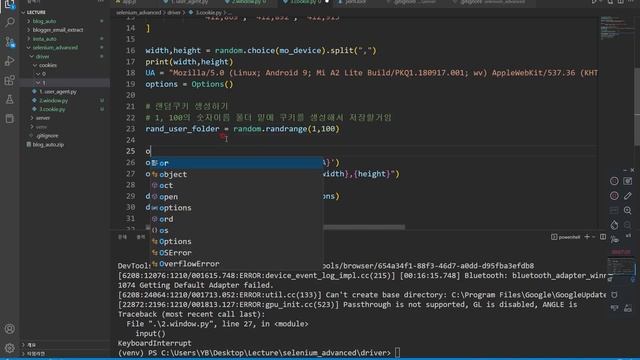Choose 'oct' suggestion
Image resolution: width=640 pixels, height=360 pixels.
click(x=237, y=185)
